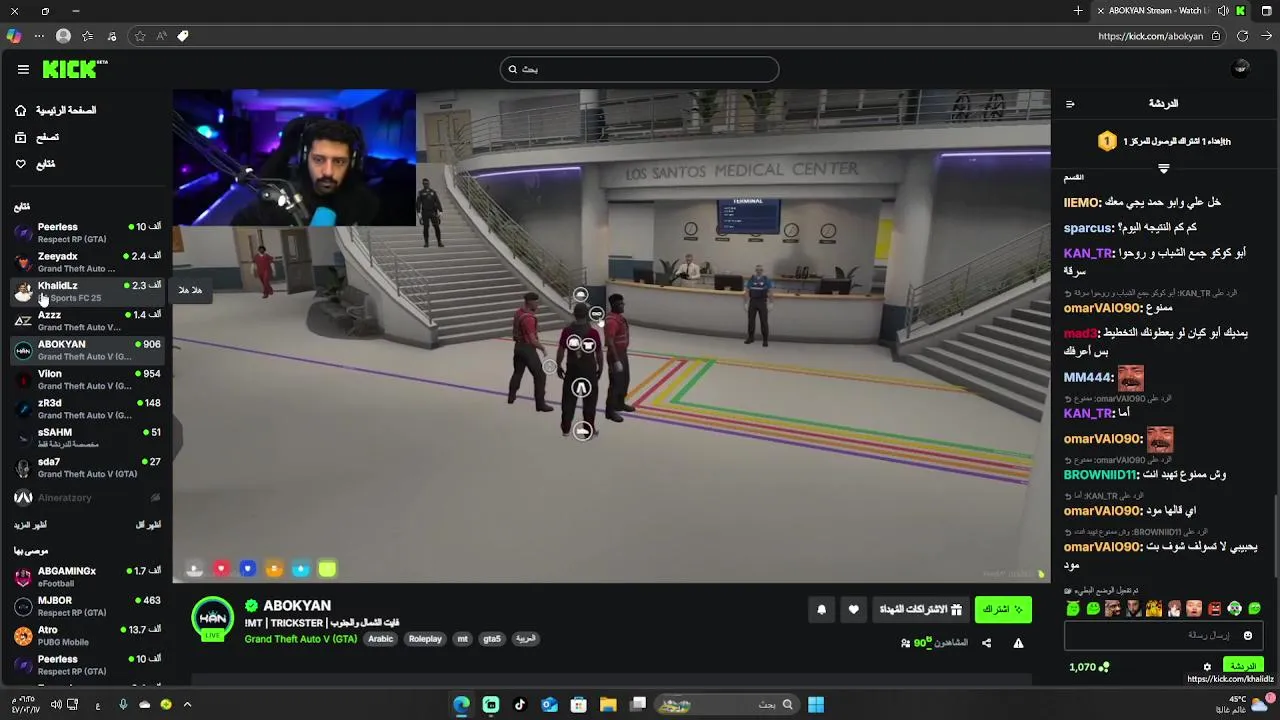Screen dimensions: 1280x720
Task: Open File Explorer in taskbar
Action: (608, 705)
